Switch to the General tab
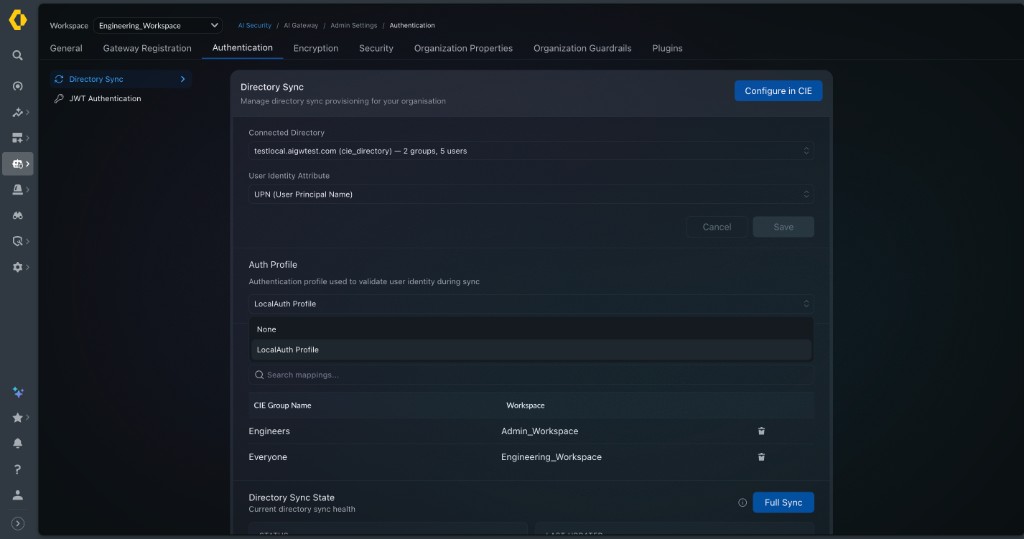 coord(66,48)
